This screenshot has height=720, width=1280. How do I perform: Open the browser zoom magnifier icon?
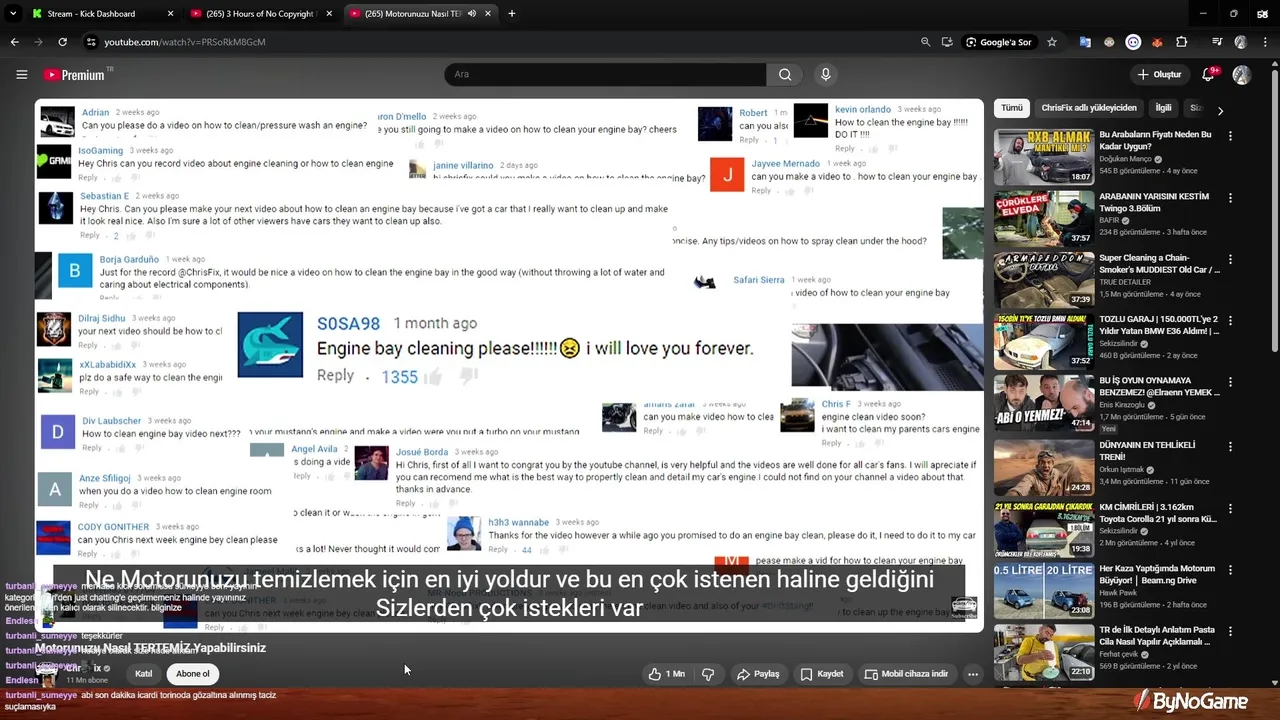pyautogui.click(x=926, y=42)
